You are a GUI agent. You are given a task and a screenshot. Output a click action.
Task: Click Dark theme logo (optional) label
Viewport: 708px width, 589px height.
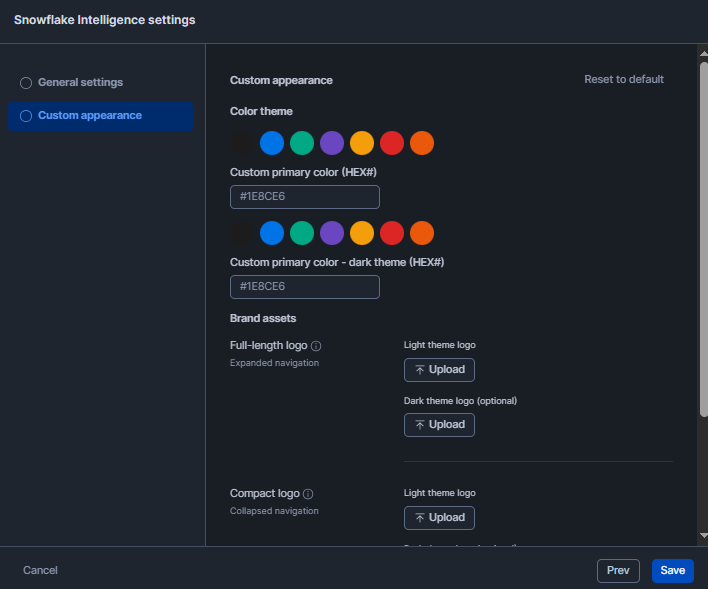coord(460,401)
